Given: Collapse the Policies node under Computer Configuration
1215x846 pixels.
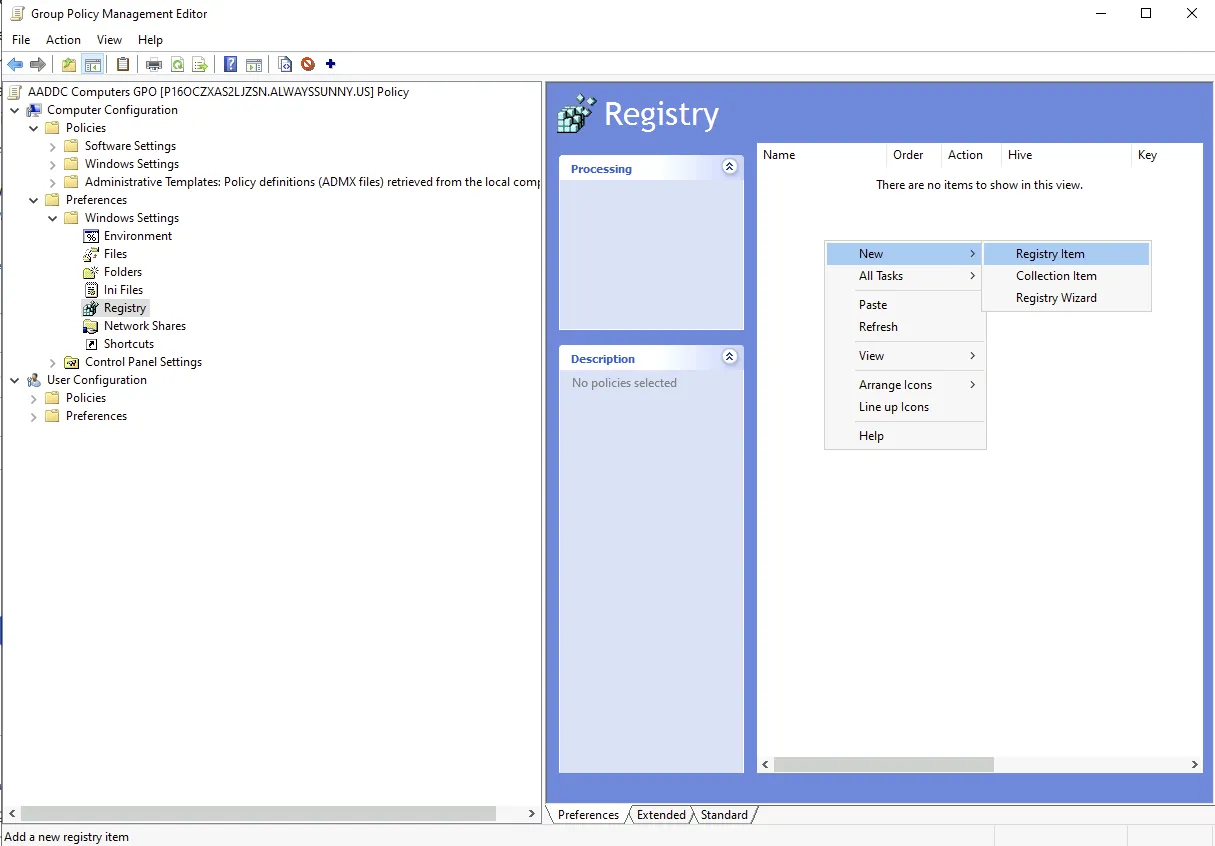Looking at the screenshot, I should click(x=33, y=128).
